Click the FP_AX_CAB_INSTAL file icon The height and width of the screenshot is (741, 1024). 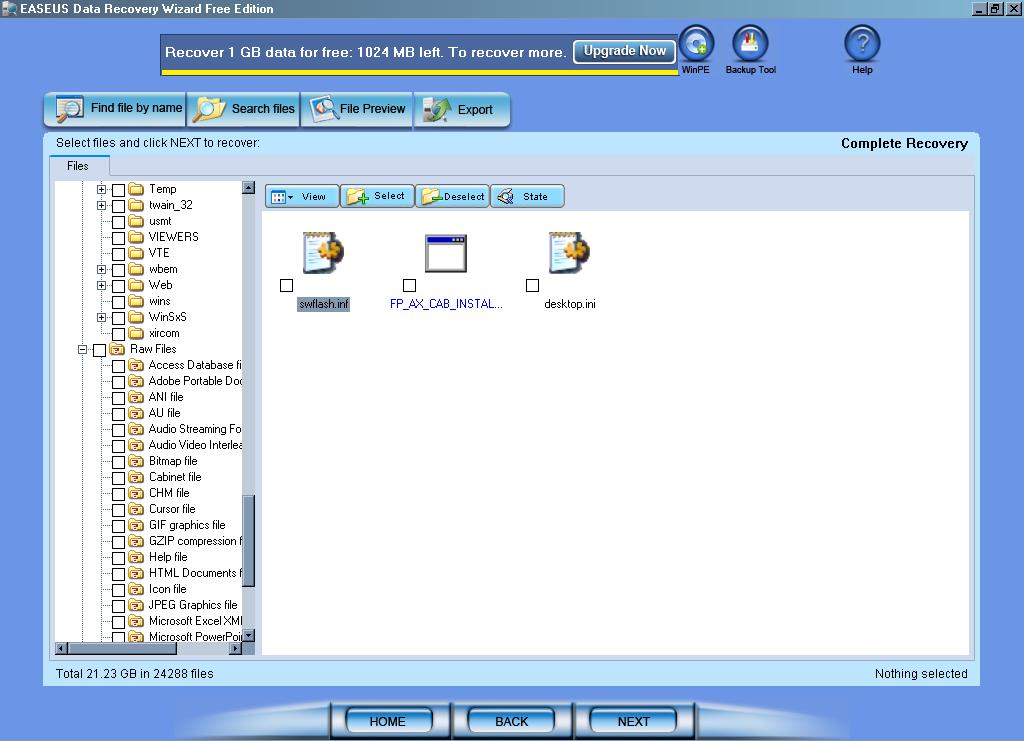(x=446, y=253)
